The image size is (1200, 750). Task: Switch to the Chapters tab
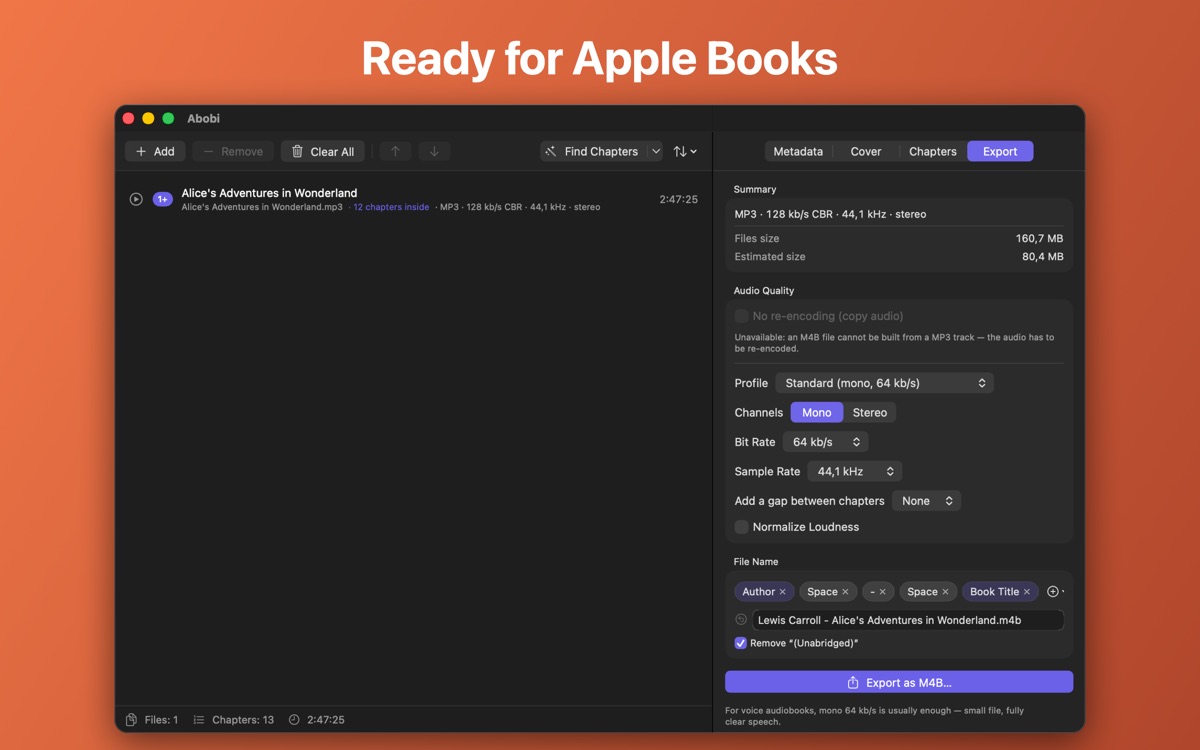pyautogui.click(x=933, y=151)
